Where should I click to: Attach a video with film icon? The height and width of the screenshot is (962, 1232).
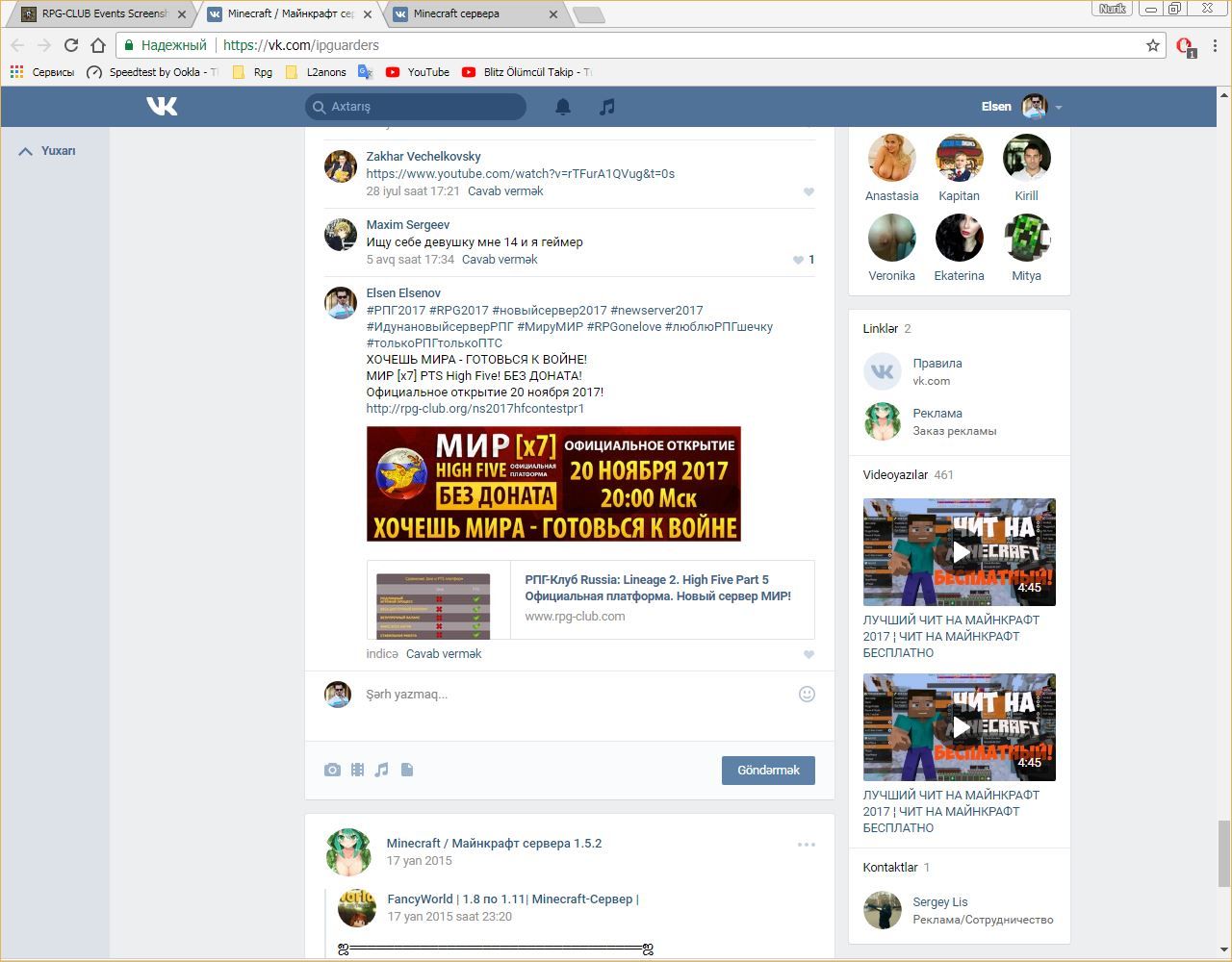(357, 770)
